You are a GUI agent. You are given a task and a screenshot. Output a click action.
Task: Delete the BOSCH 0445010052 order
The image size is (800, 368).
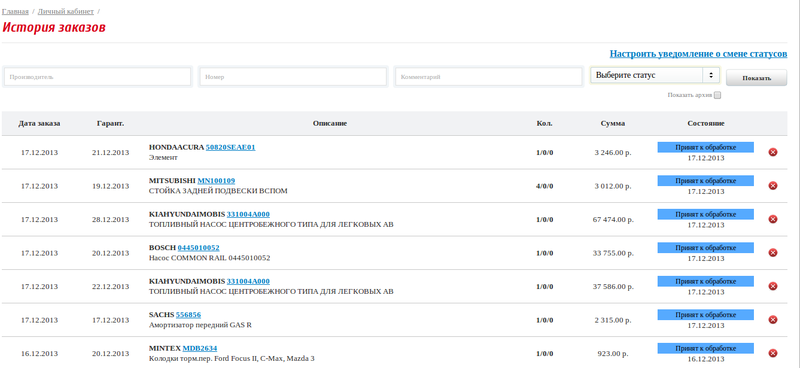tap(772, 253)
